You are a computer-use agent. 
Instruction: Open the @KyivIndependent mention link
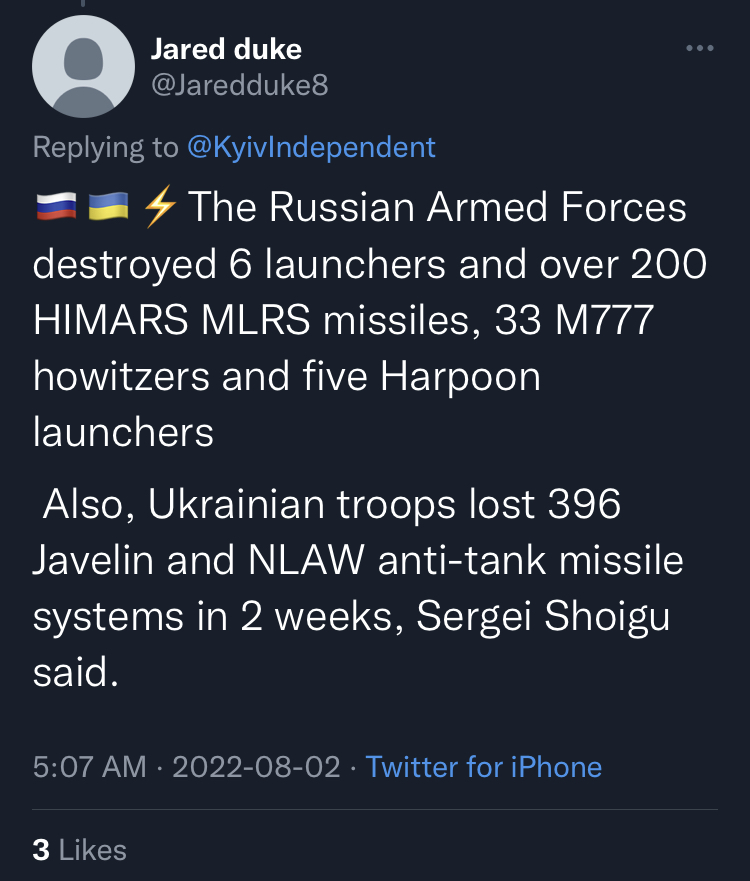pyautogui.click(x=311, y=147)
